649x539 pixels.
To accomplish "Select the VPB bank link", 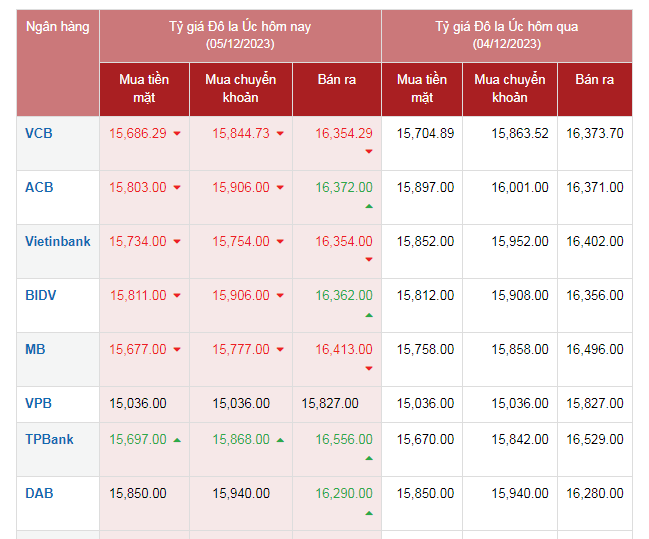I will click(38, 403).
